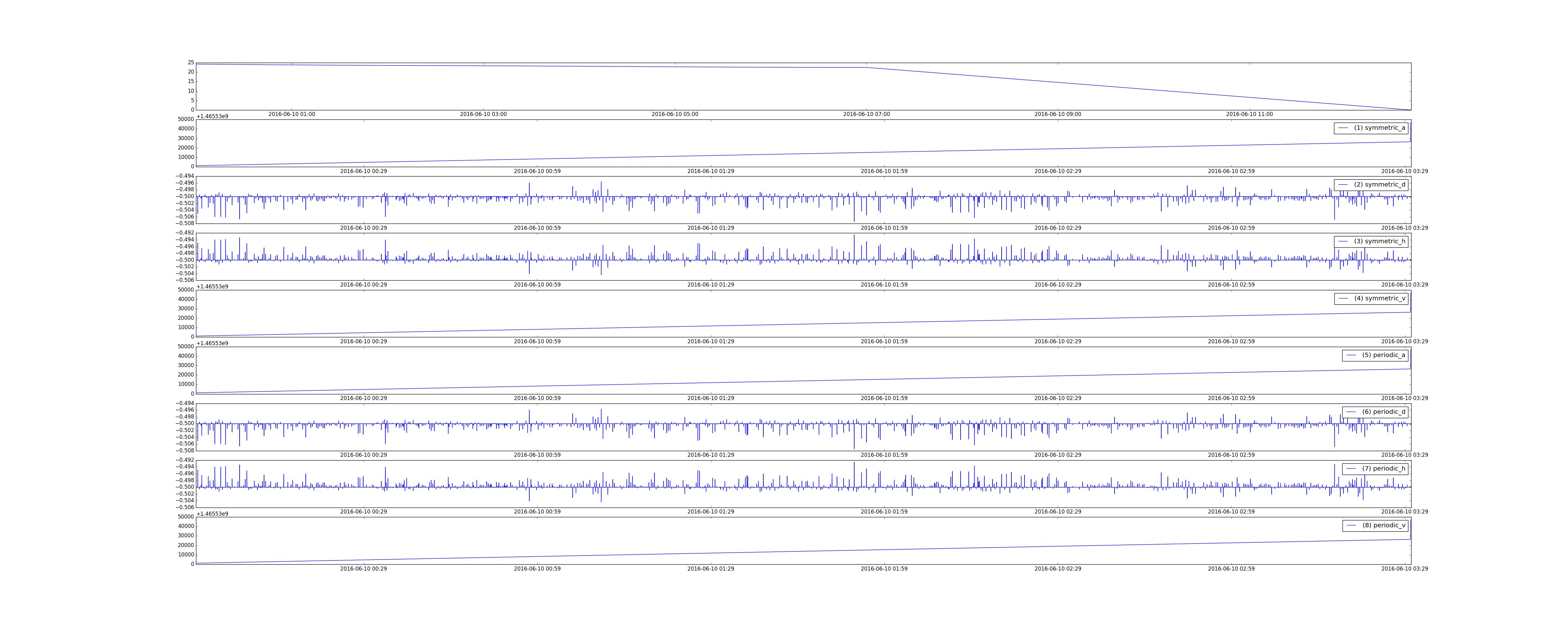The width and height of the screenshot is (1568, 627).
Task: Click the (6) periodic_d legend label
Action: pos(1383,412)
